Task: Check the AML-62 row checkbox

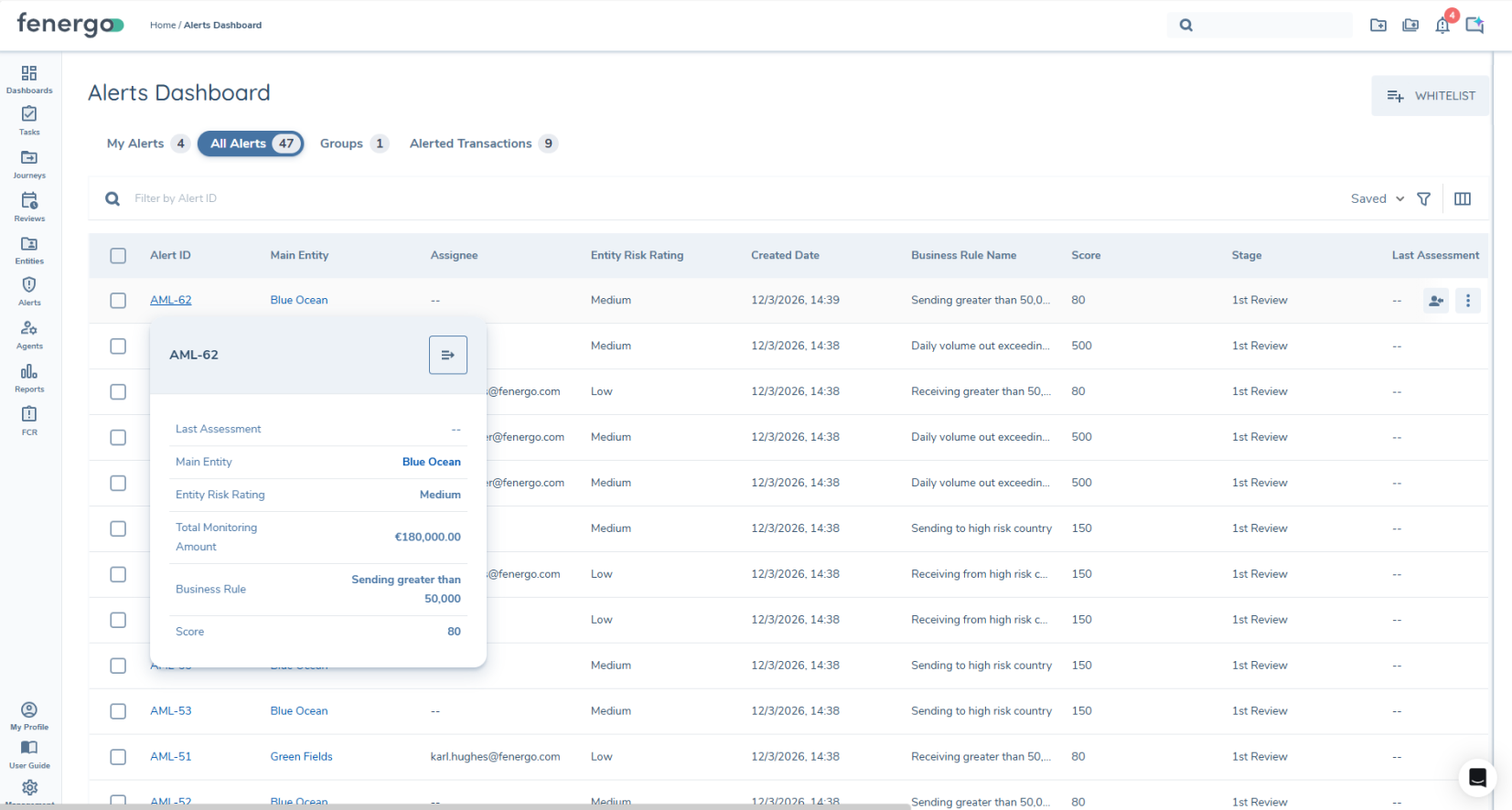Action: click(118, 300)
